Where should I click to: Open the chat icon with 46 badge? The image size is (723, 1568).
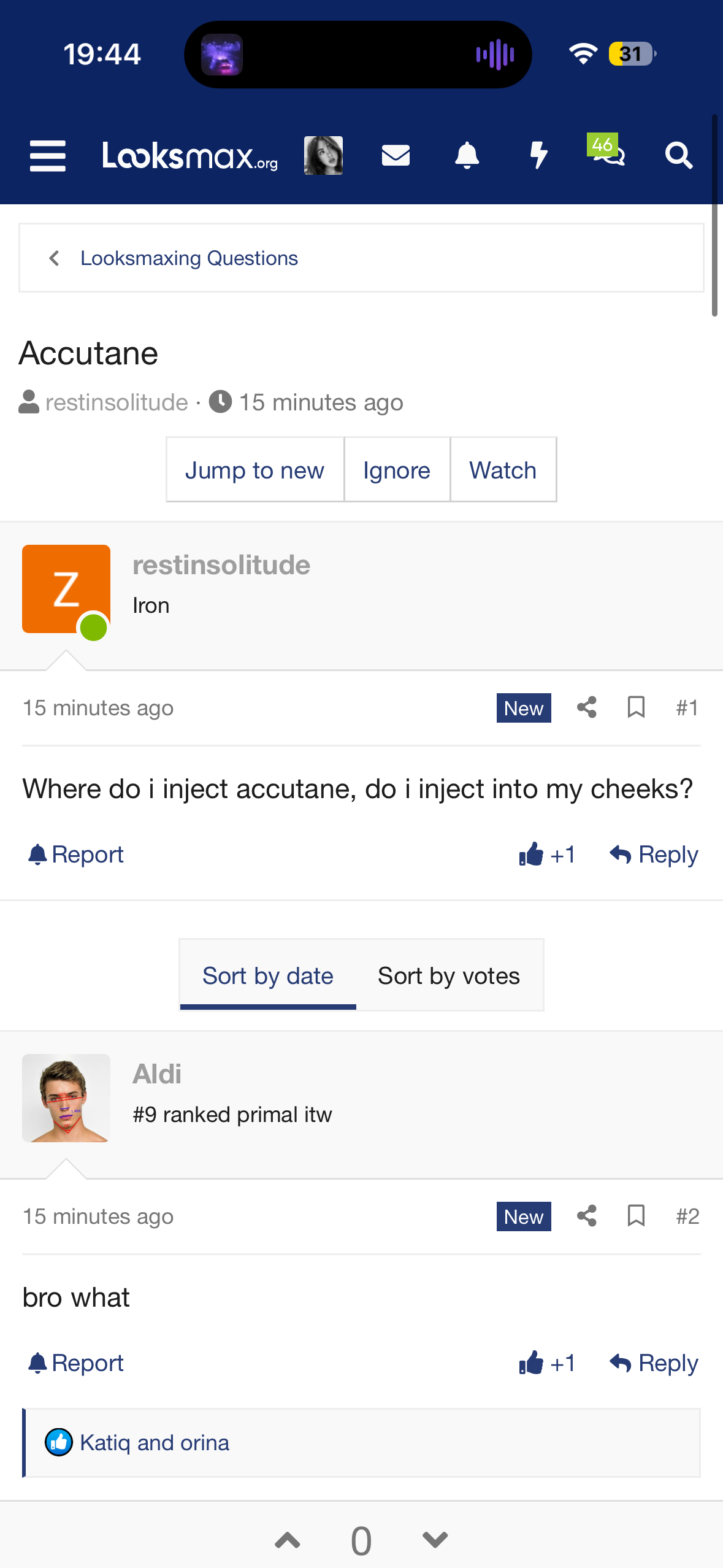tap(607, 153)
